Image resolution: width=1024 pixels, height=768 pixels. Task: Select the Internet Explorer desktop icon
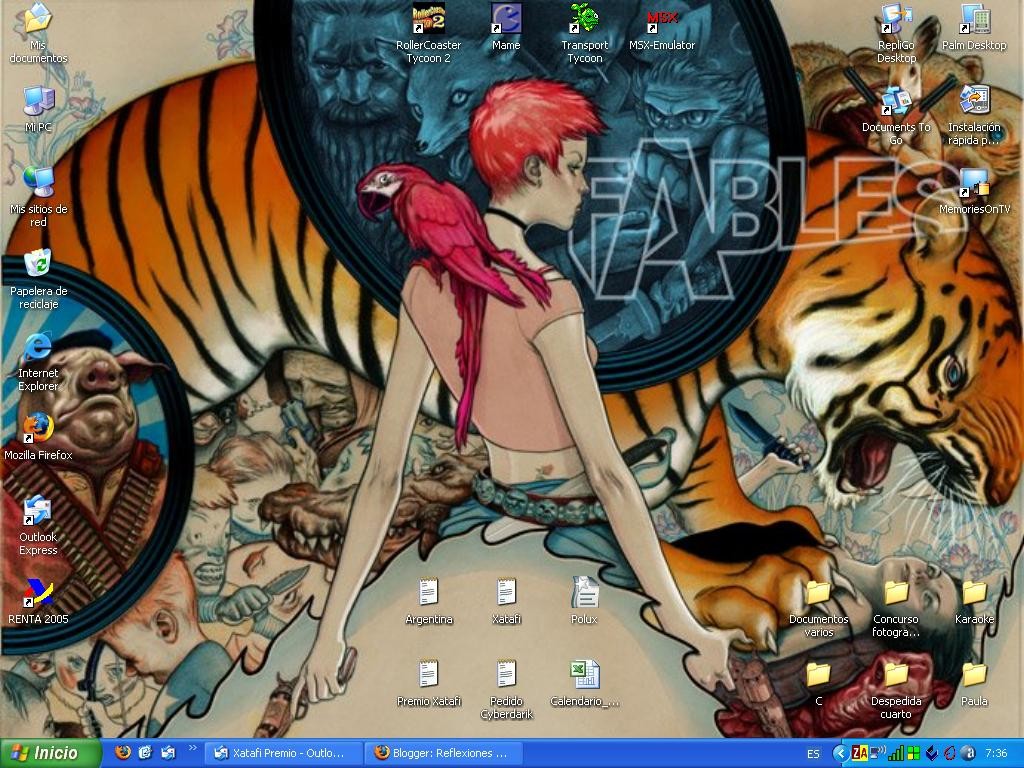pyautogui.click(x=38, y=361)
